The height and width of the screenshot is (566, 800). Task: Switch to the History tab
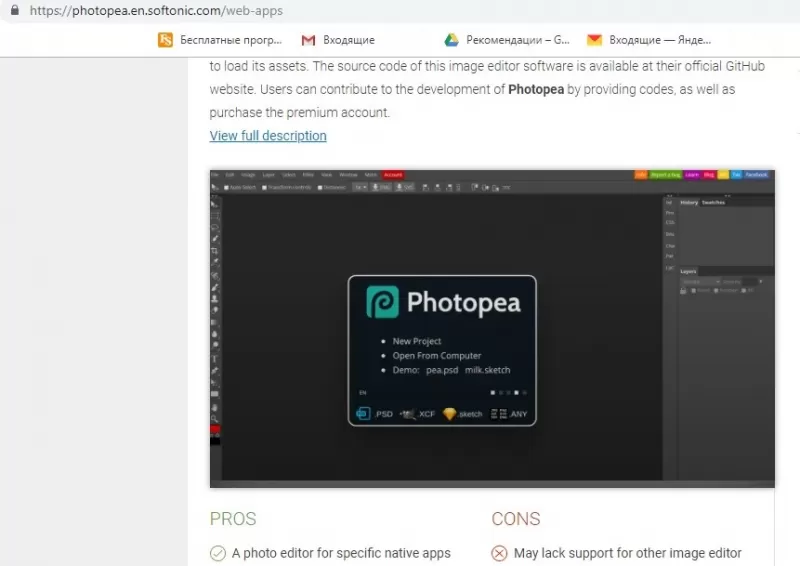click(x=689, y=203)
